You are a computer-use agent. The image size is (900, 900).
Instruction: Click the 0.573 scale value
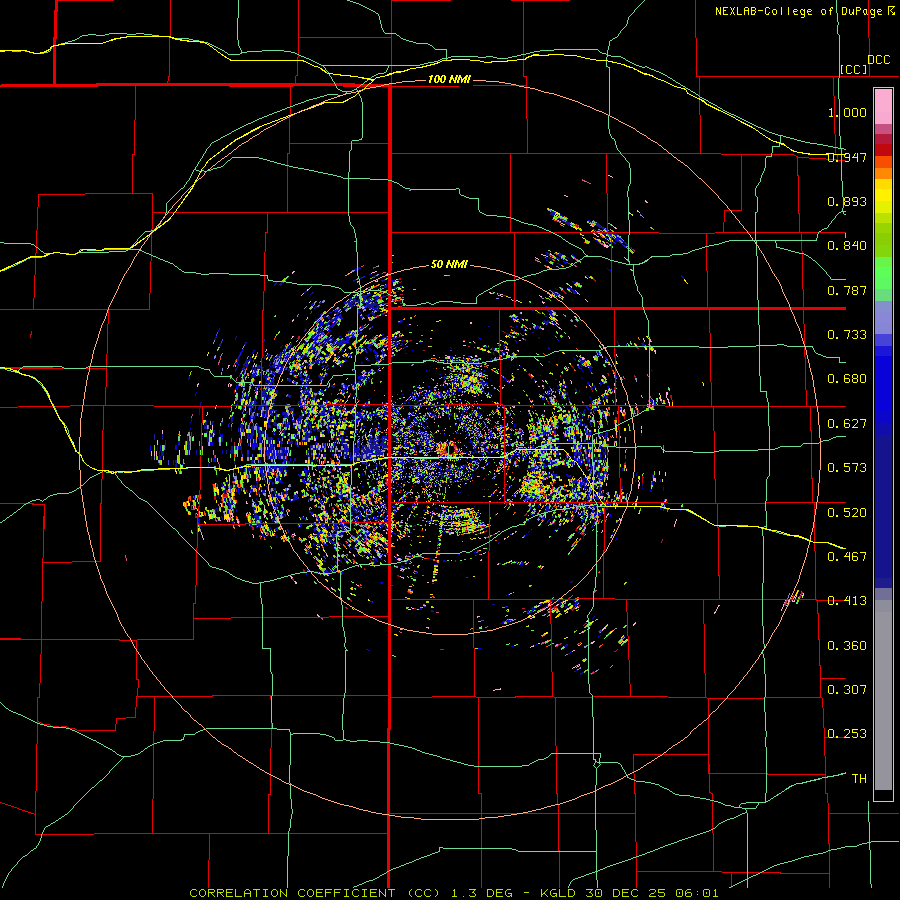[847, 468]
